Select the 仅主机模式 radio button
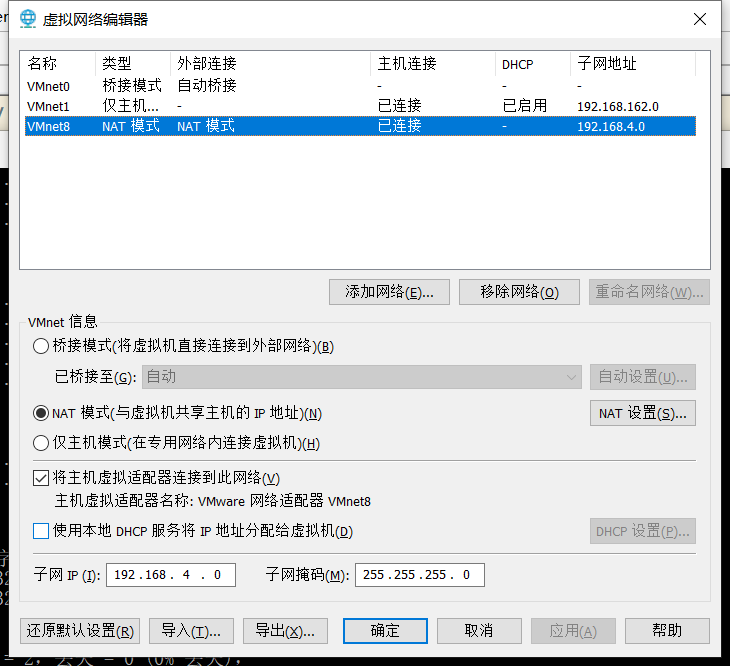This screenshot has height=666, width=730. coord(41,443)
